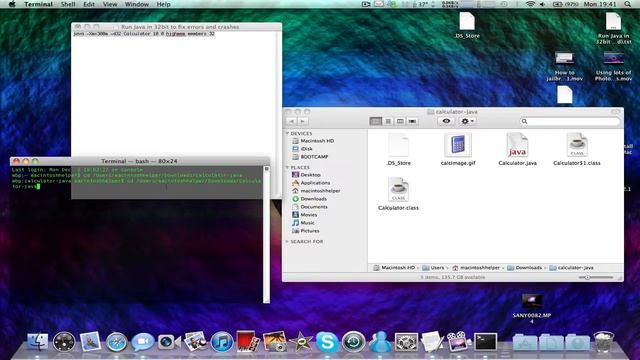Open Finder from the Dock
640x360 pixels.
pos(38,342)
